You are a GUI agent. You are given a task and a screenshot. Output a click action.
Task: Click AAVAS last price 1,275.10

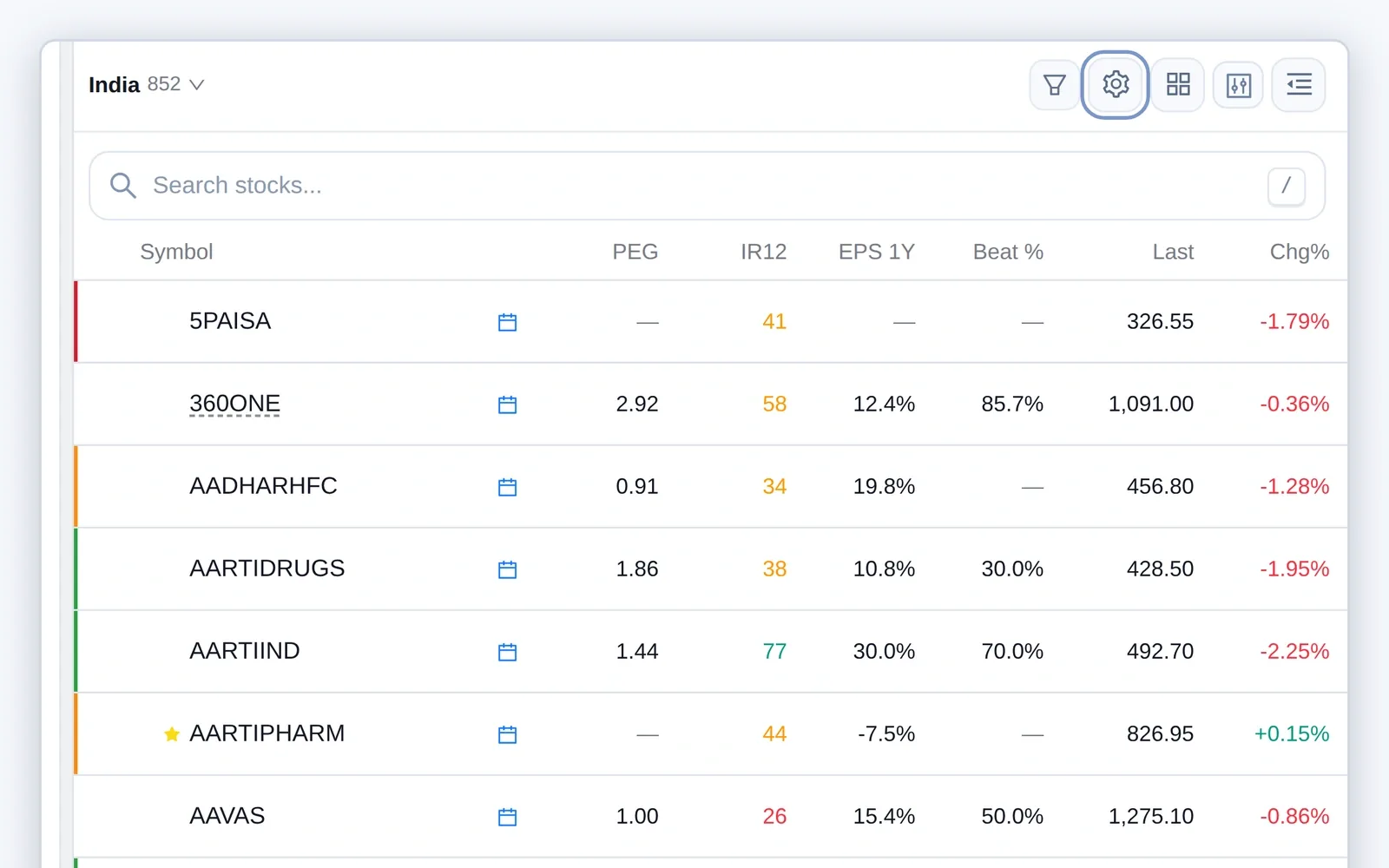pyautogui.click(x=1151, y=817)
